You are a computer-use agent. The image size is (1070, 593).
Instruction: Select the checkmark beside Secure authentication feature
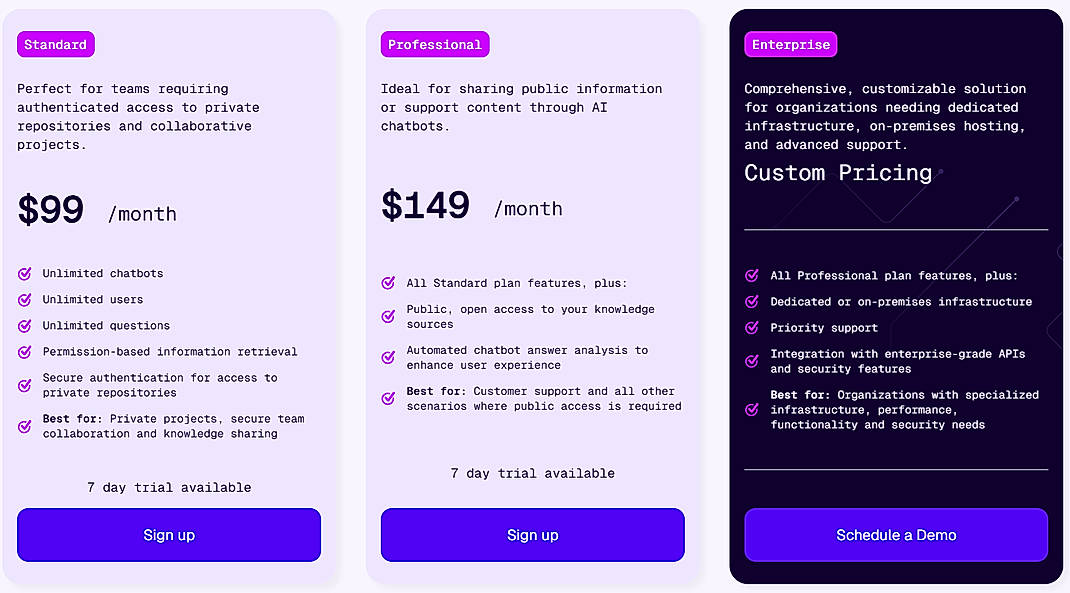(24, 384)
